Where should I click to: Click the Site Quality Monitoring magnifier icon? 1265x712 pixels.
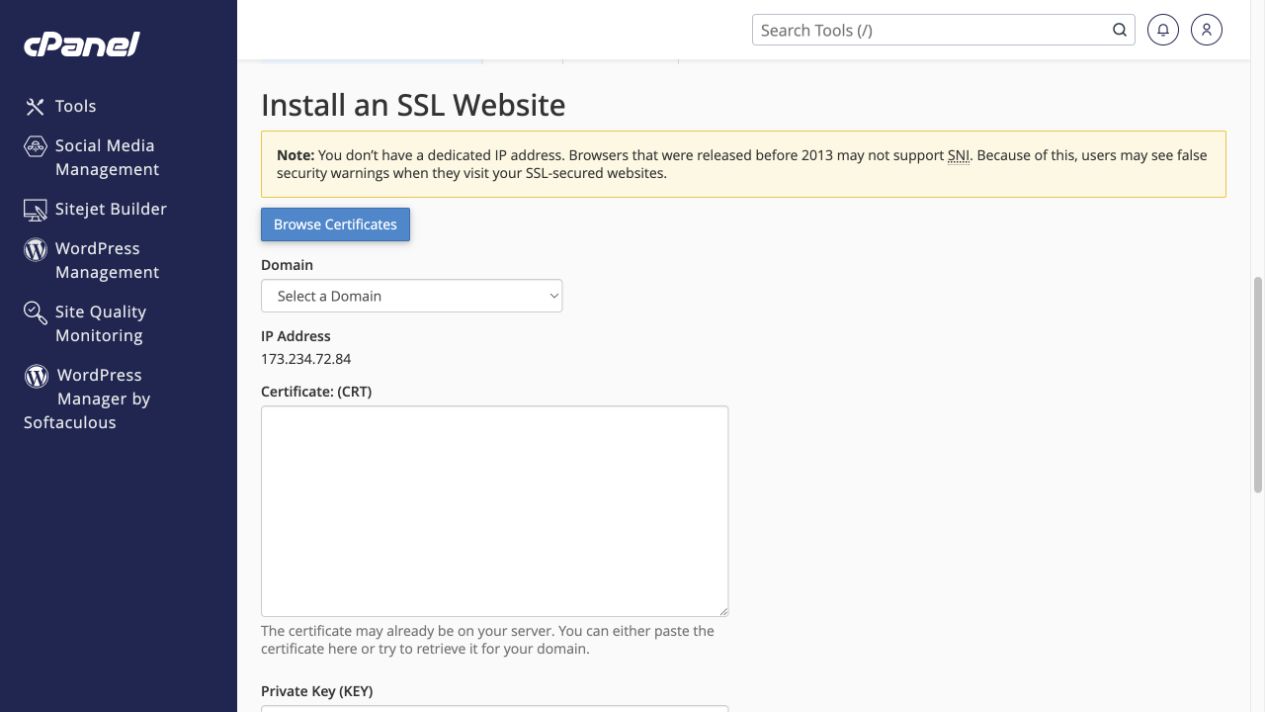tap(35, 313)
